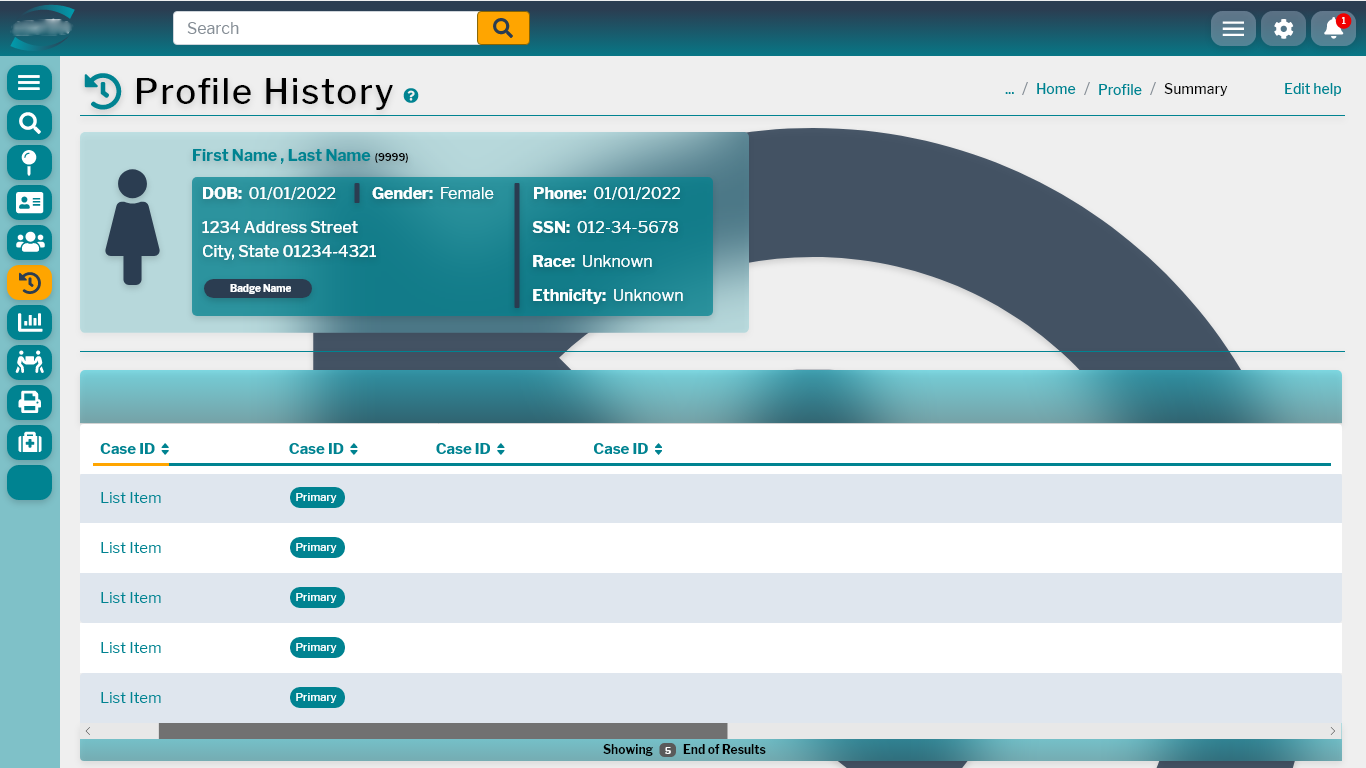1366x768 pixels.
Task: Open the sidebar handshake meeting icon
Action: pyautogui.click(x=29, y=362)
